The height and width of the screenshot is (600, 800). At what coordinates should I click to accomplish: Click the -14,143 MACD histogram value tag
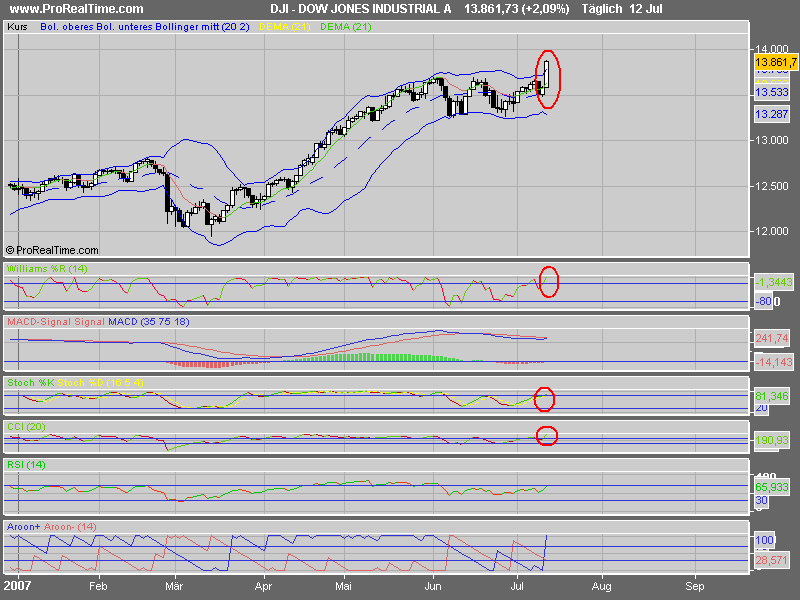(774, 362)
